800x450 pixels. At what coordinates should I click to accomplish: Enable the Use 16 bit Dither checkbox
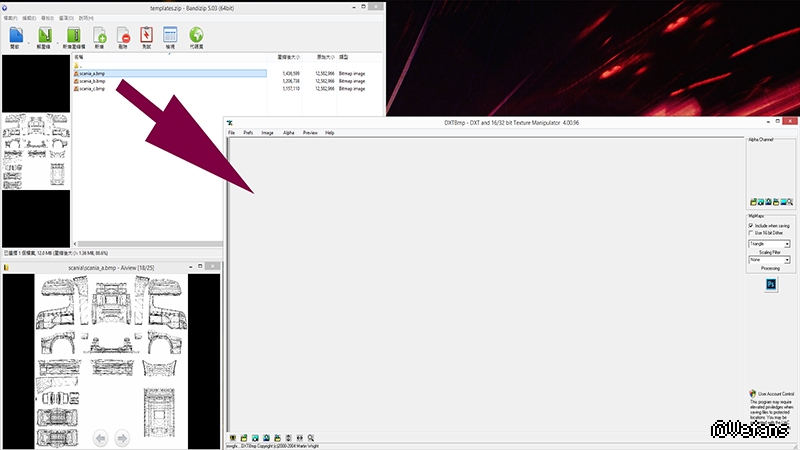[751, 232]
